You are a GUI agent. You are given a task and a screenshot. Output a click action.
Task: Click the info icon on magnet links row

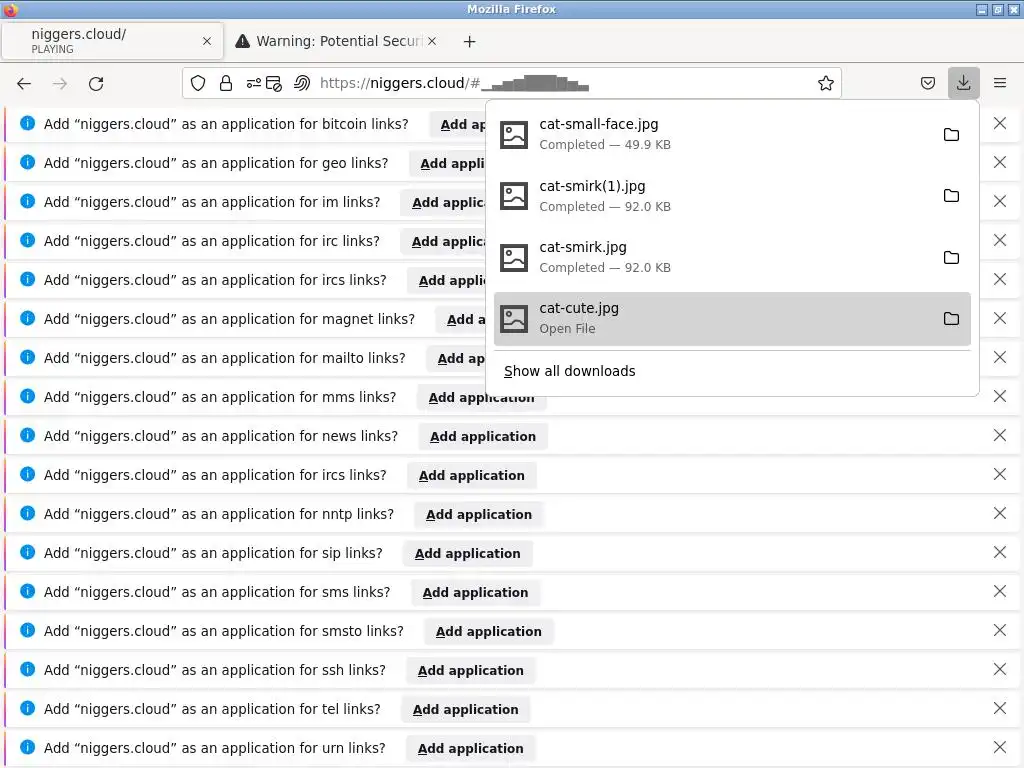[x=27, y=318]
